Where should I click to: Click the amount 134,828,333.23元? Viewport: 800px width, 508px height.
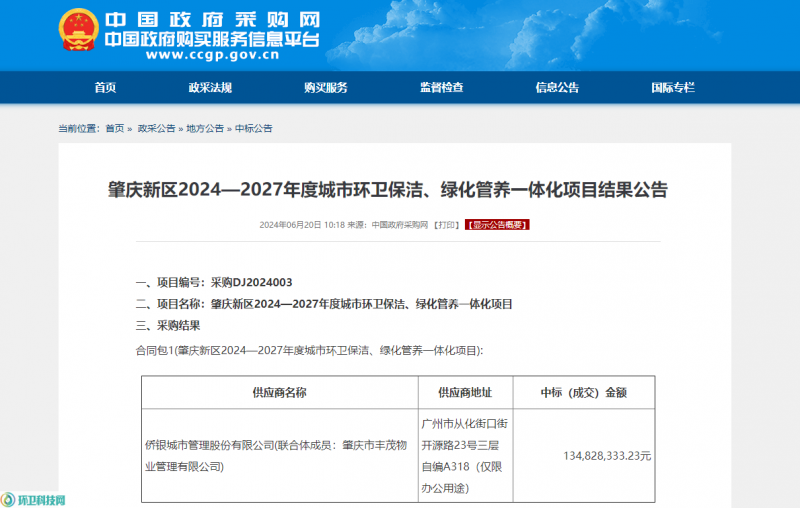coord(607,456)
